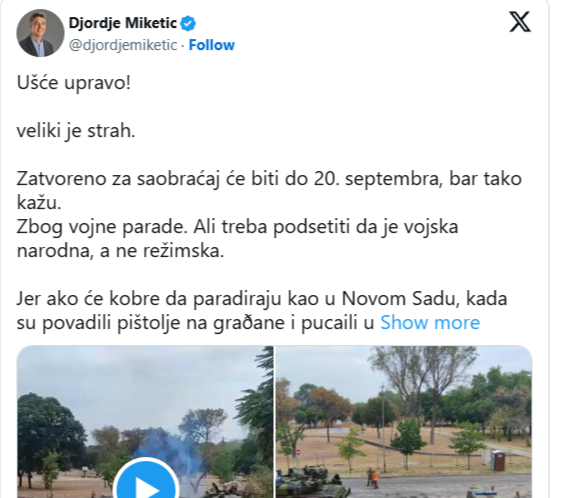Click the "Jer ako će kobre" paragraph
The image size is (573, 498).
(x=262, y=311)
